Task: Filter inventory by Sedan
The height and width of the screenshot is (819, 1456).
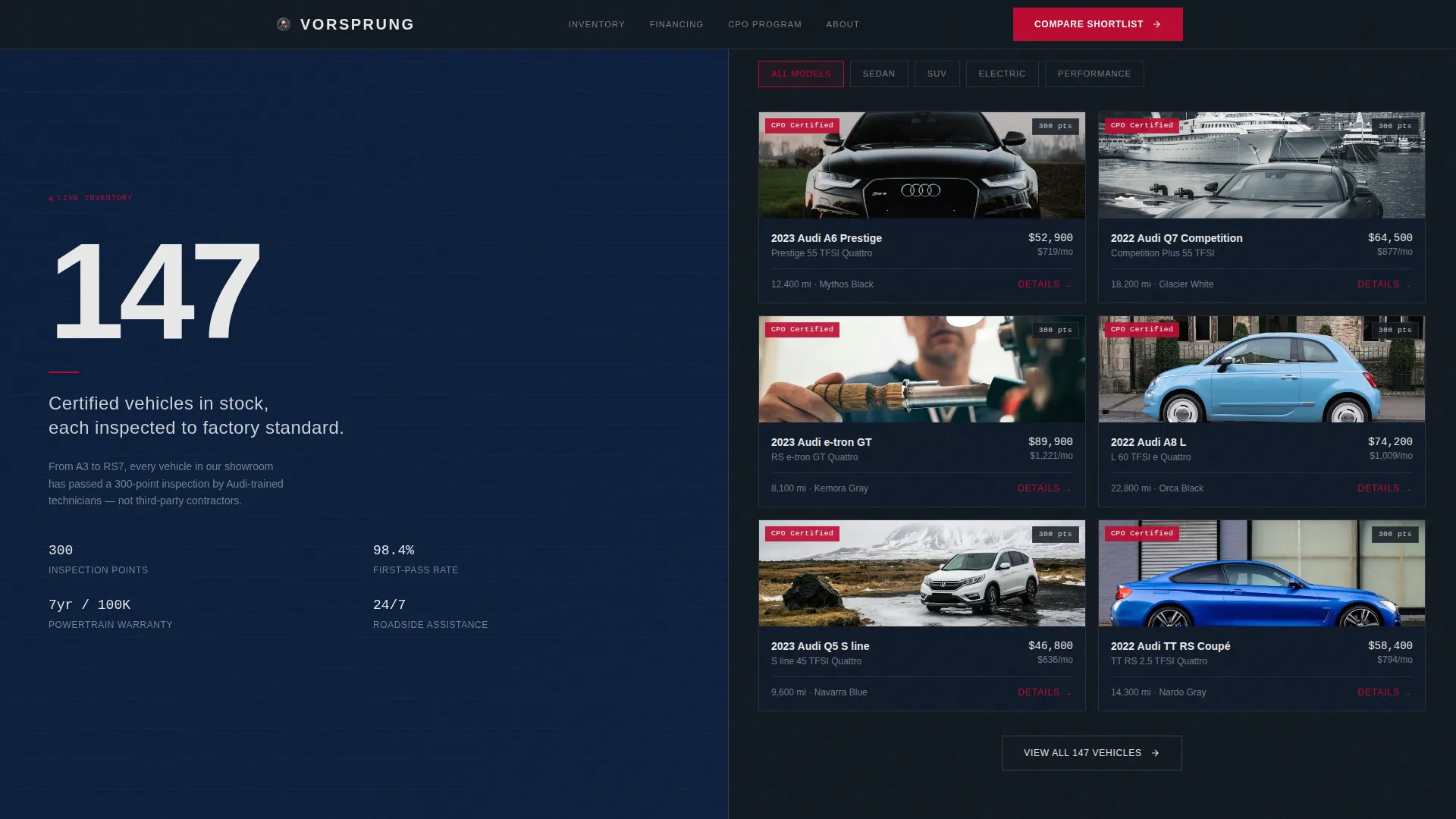Action: [879, 74]
